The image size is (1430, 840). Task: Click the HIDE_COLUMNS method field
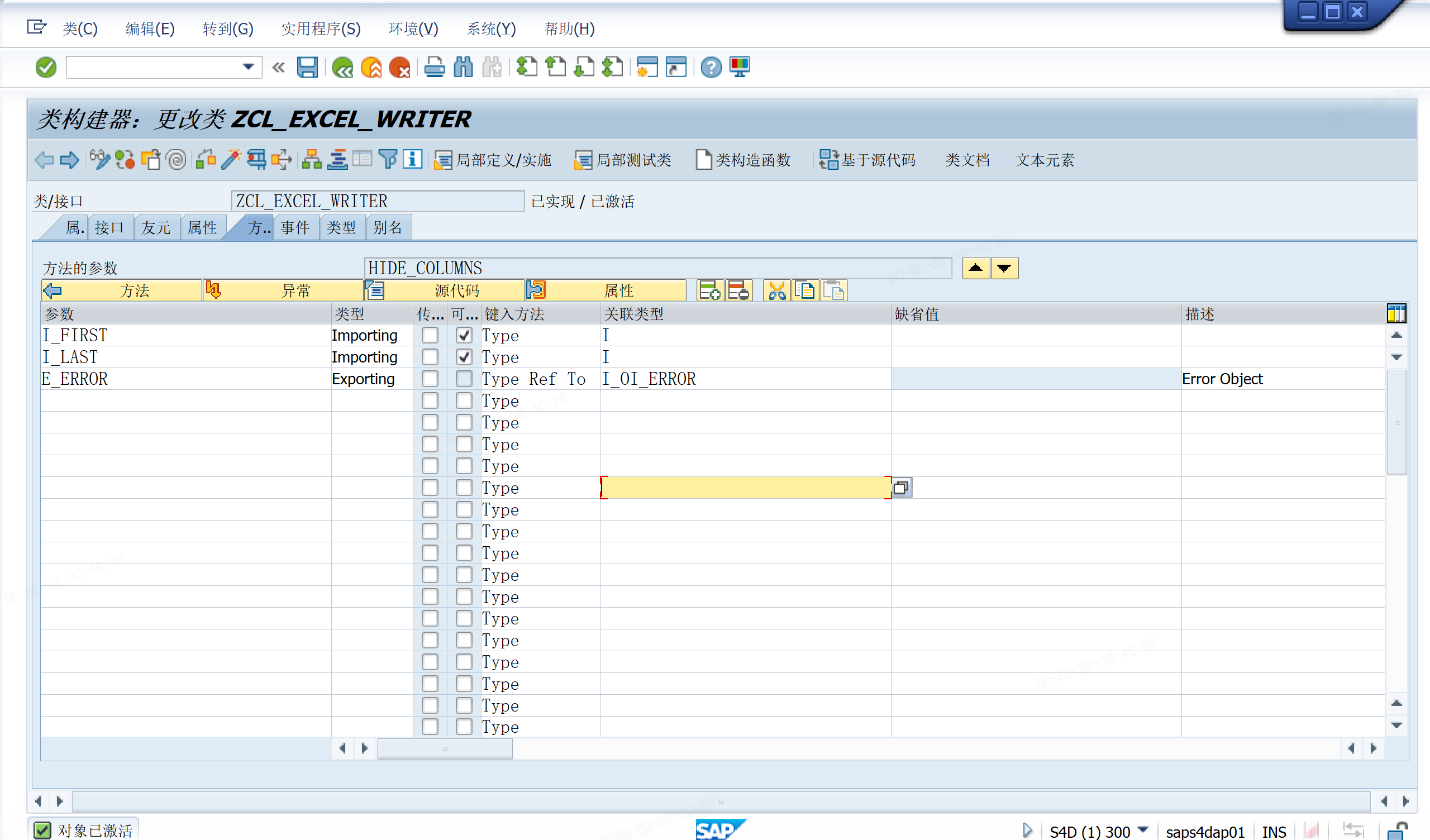coord(657,268)
